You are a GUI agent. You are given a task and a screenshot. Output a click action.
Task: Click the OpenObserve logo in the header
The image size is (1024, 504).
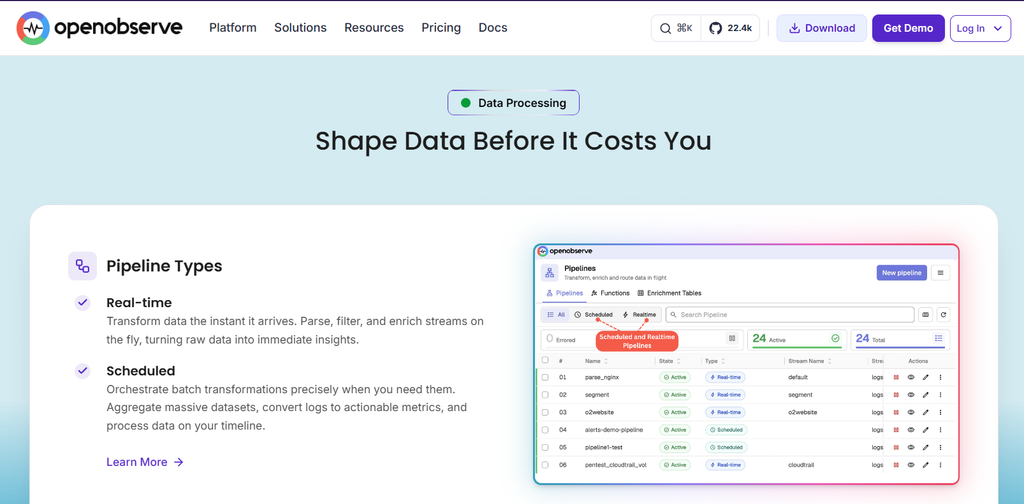[x=99, y=28]
